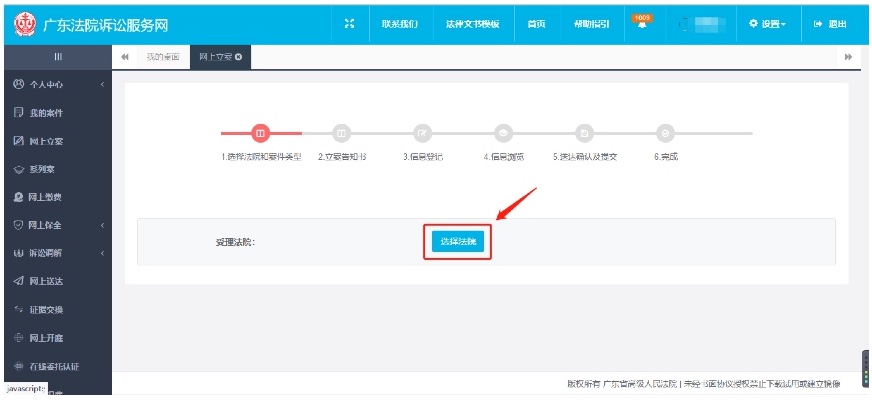This screenshot has width=872, height=400.
Task: Open the 设置 dropdown in header
Action: 767,24
